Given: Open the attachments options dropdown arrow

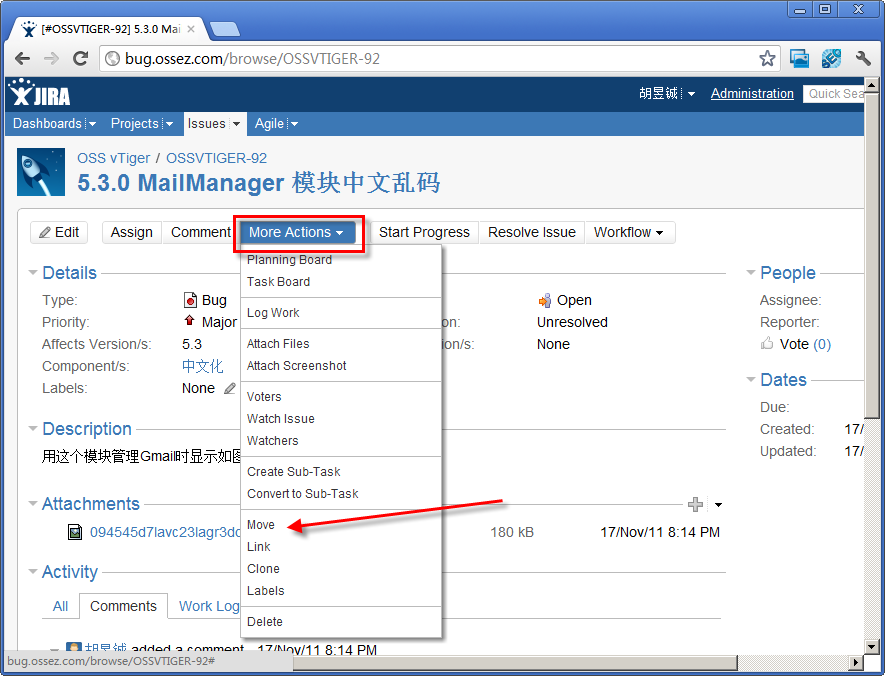Looking at the screenshot, I should (x=718, y=504).
